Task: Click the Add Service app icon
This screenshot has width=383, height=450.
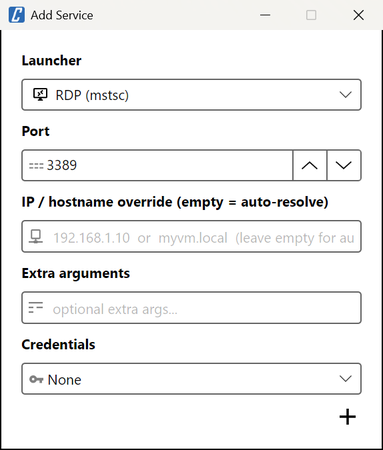Action: (17, 15)
